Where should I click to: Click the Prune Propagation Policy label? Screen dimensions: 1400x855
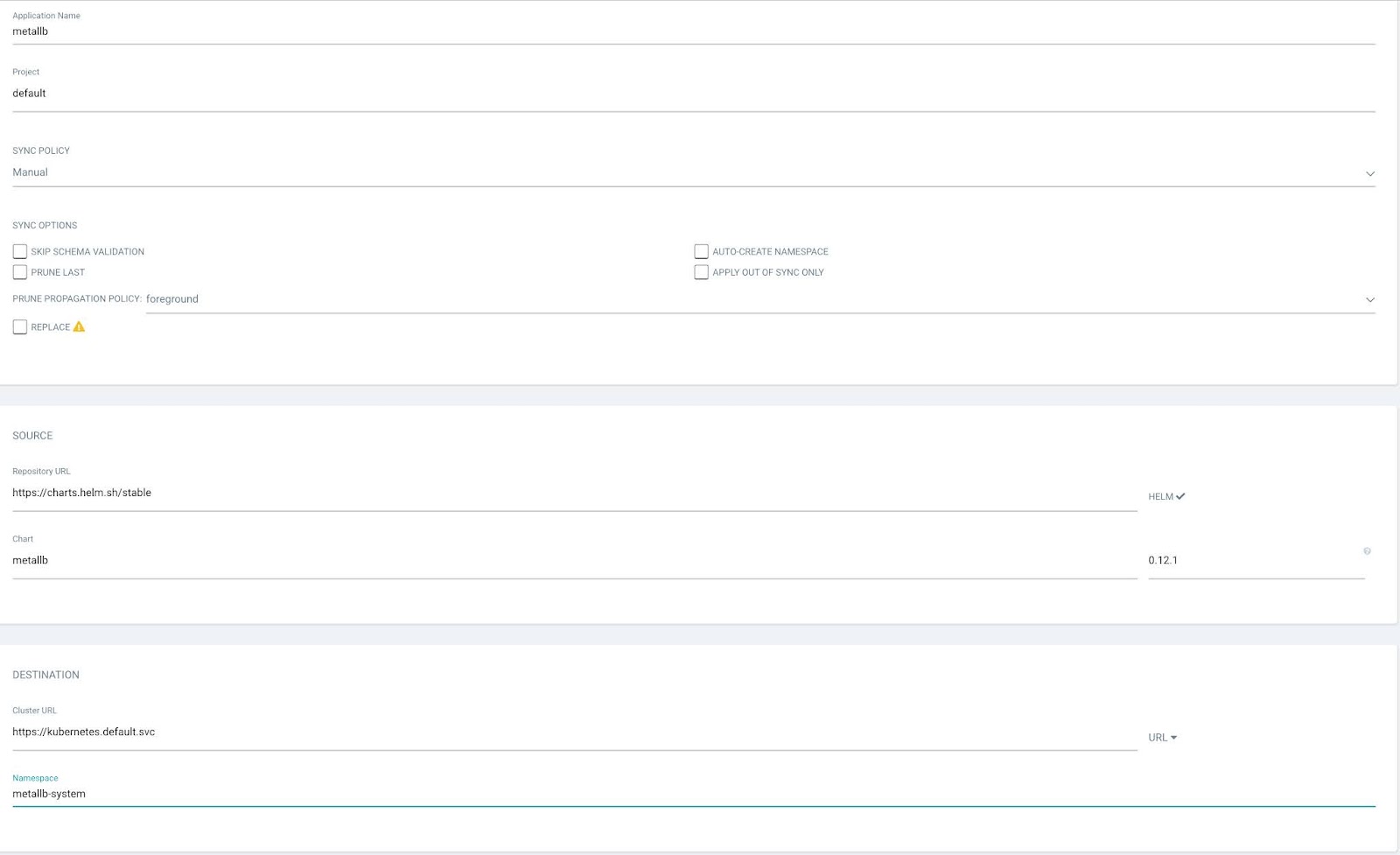coord(77,299)
